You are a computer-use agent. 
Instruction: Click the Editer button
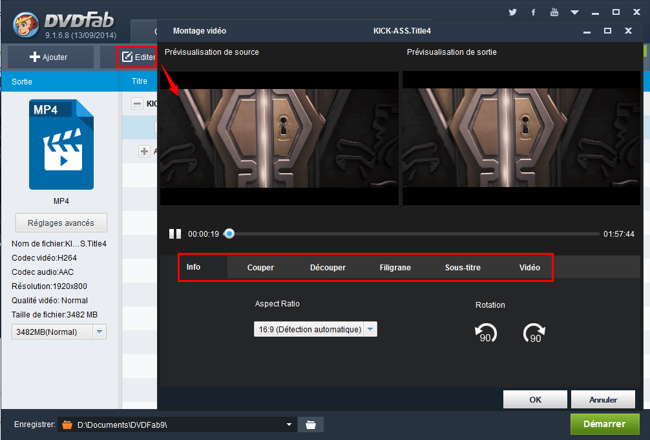pos(137,57)
